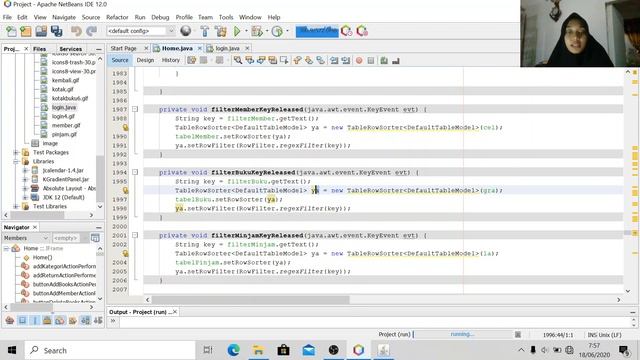
Task: Select Home() constructor in Navigator
Action: [x=42, y=257]
